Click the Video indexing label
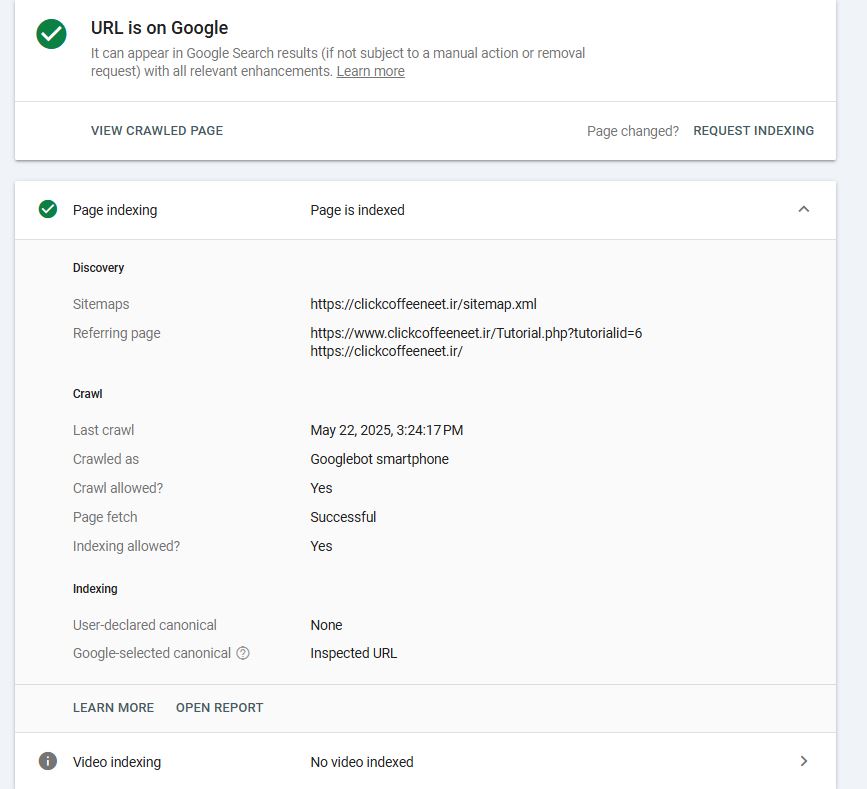 (117, 762)
